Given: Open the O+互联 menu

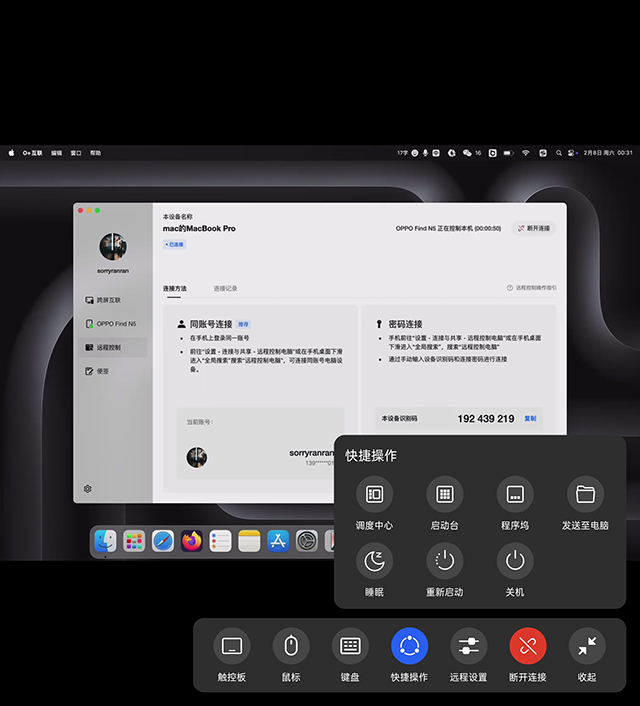Looking at the screenshot, I should 32,153.
